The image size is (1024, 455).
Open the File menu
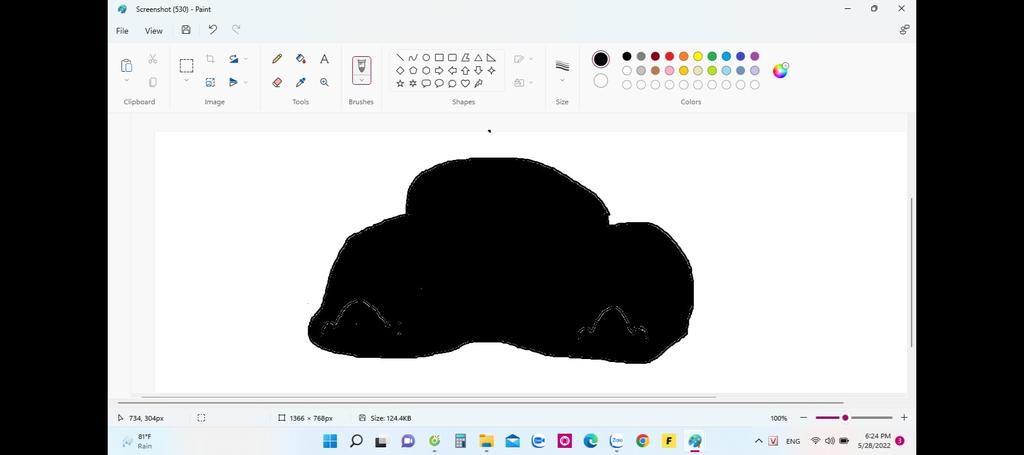tap(122, 31)
